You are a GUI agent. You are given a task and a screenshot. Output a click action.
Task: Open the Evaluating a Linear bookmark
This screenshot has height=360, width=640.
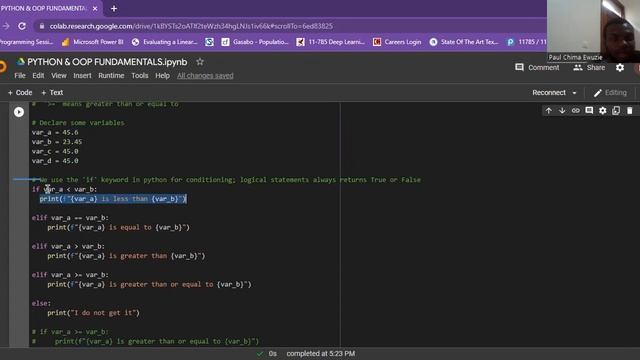(x=164, y=42)
